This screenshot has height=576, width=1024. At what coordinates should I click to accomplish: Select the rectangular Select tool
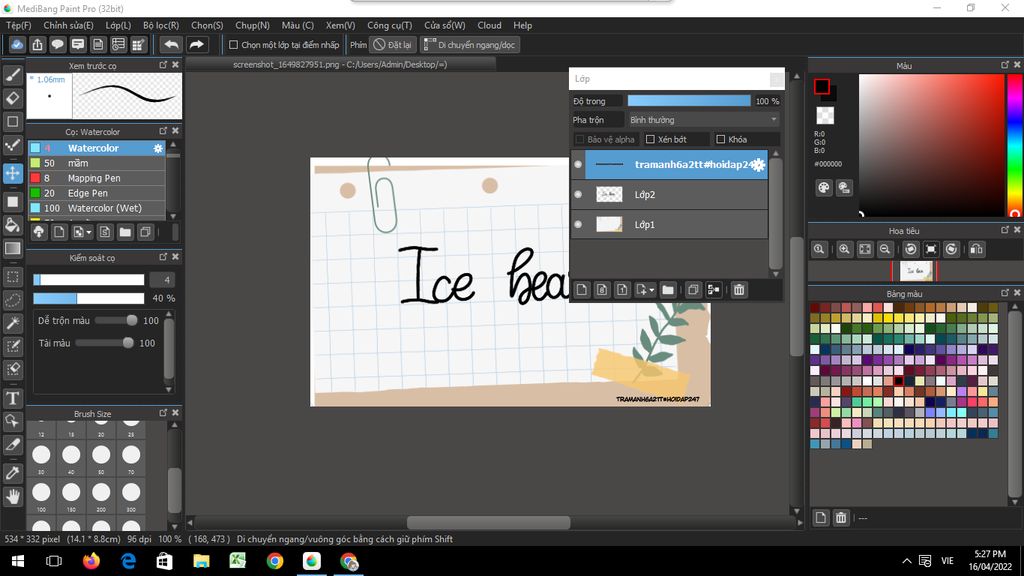point(12,277)
